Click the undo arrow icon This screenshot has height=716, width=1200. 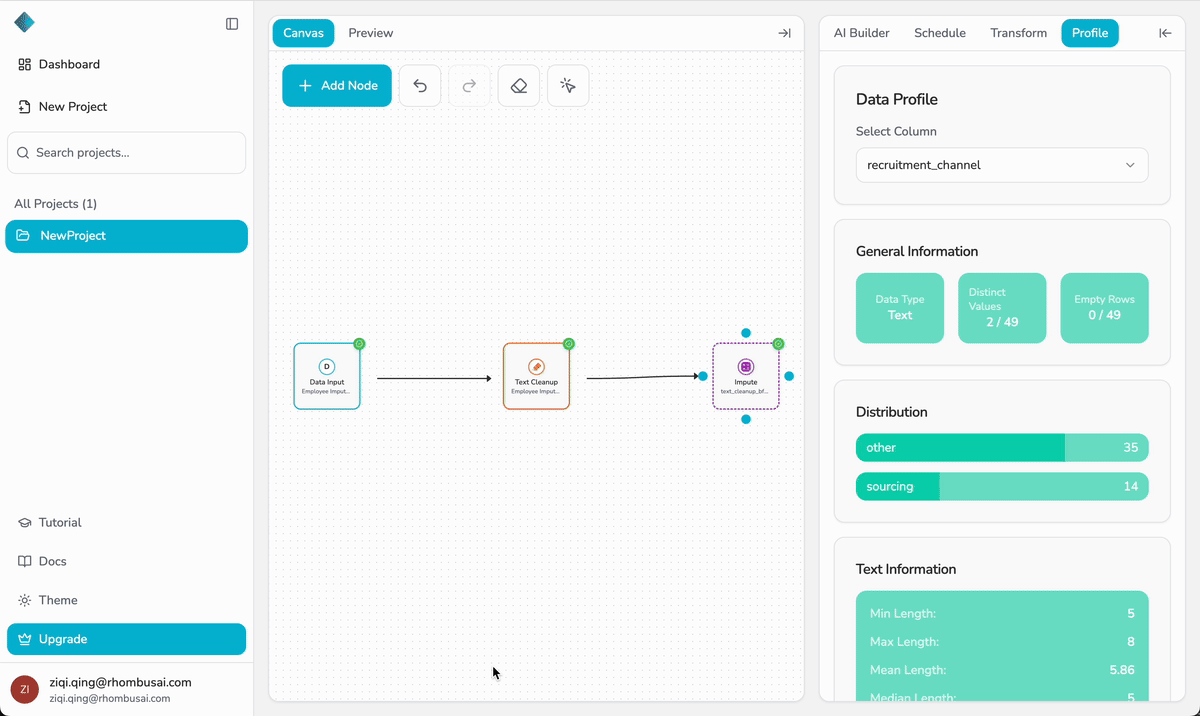[420, 86]
